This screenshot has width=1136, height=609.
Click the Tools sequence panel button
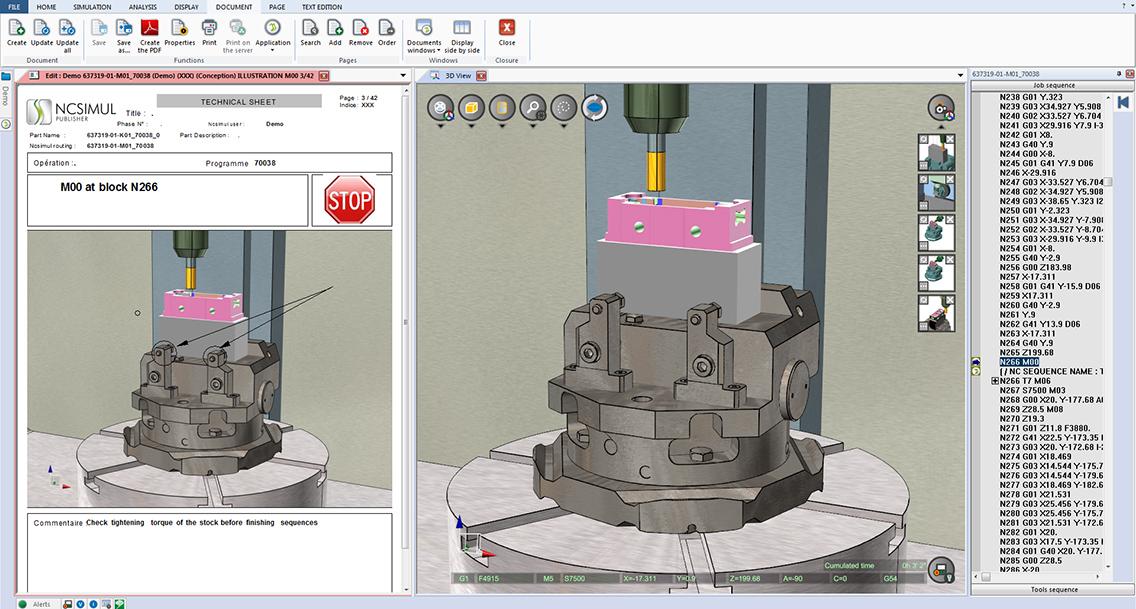pyautogui.click(x=1053, y=589)
